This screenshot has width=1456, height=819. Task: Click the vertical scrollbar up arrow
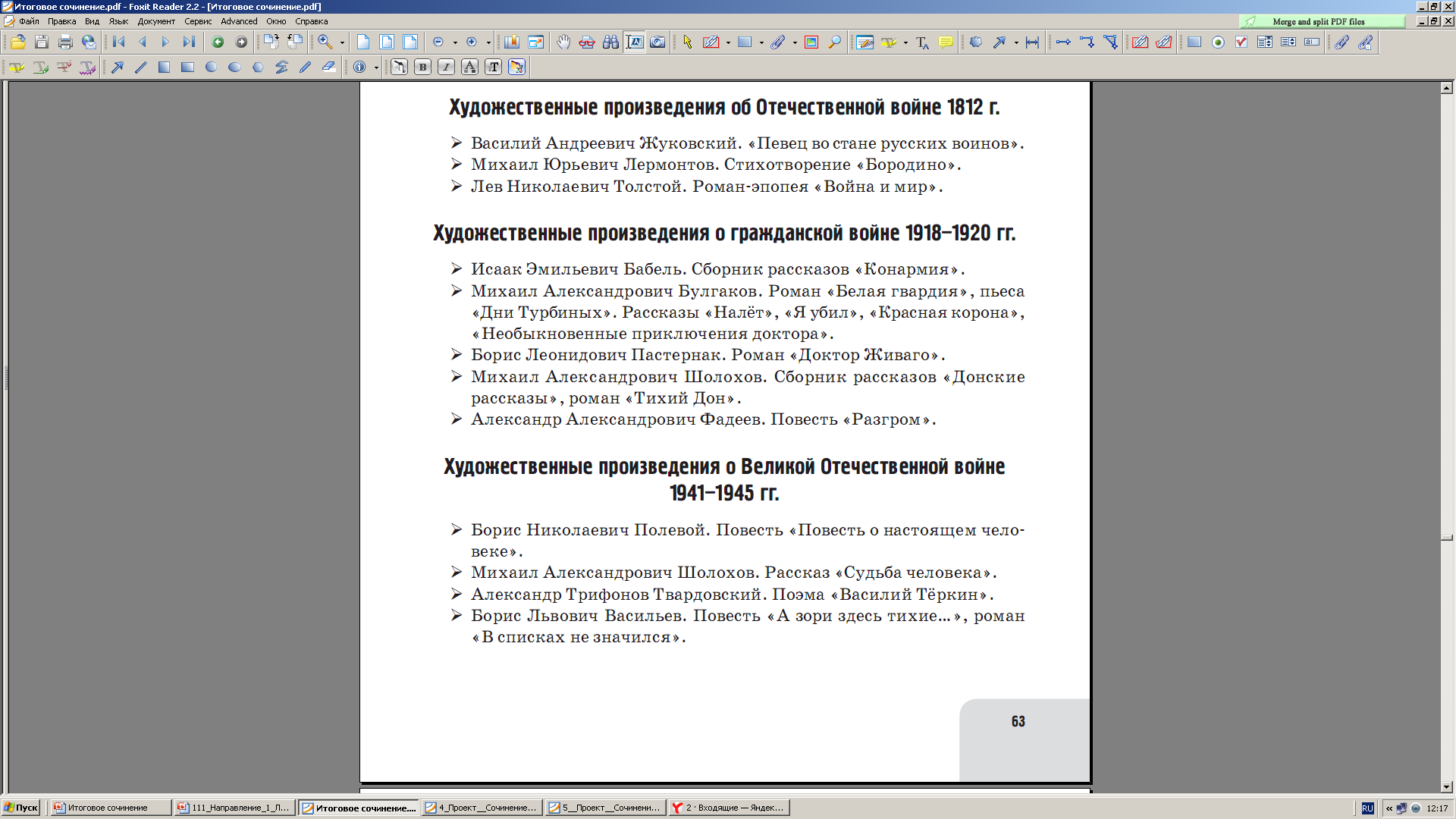point(1447,88)
